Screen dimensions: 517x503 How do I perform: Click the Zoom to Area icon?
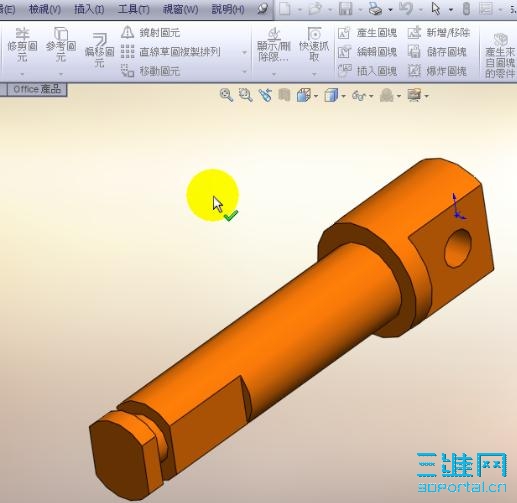click(246, 95)
